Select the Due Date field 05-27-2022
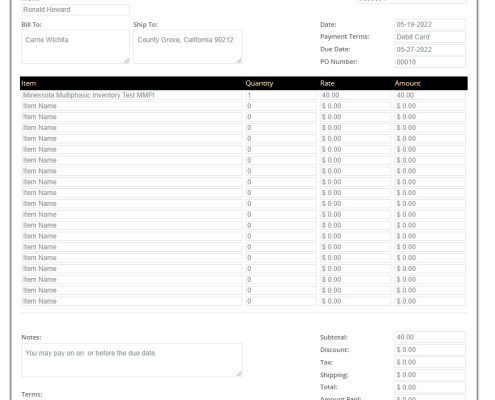 point(430,49)
